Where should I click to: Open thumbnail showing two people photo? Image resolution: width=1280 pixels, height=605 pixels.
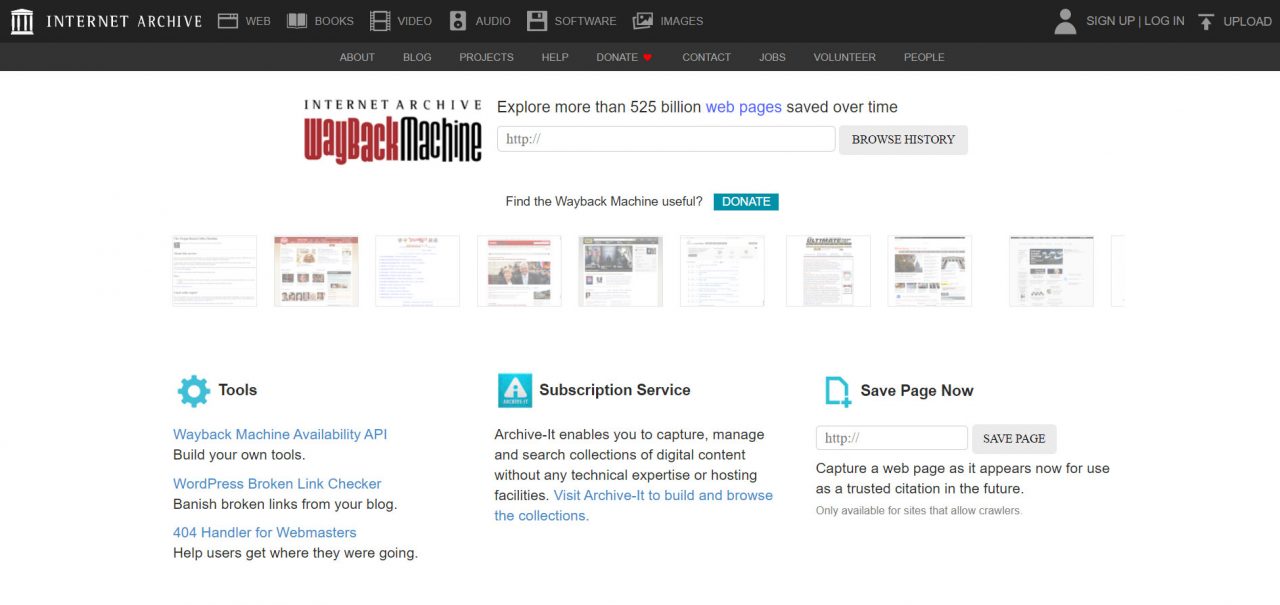pos(519,271)
